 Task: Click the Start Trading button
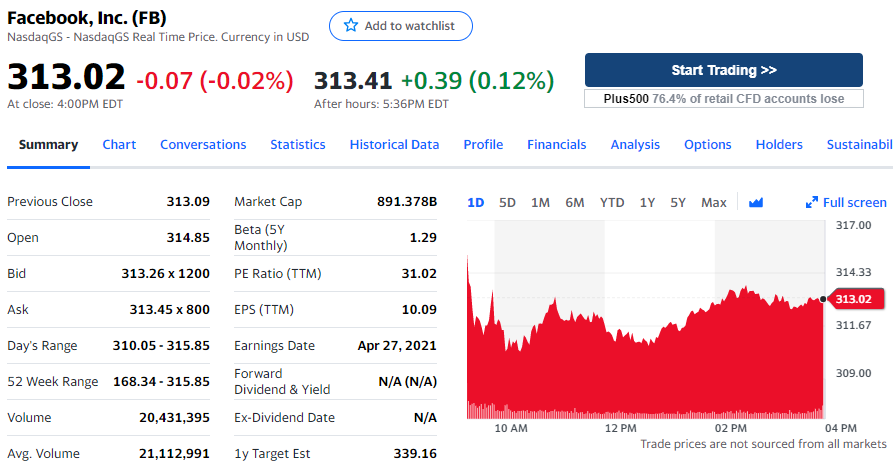[724, 70]
